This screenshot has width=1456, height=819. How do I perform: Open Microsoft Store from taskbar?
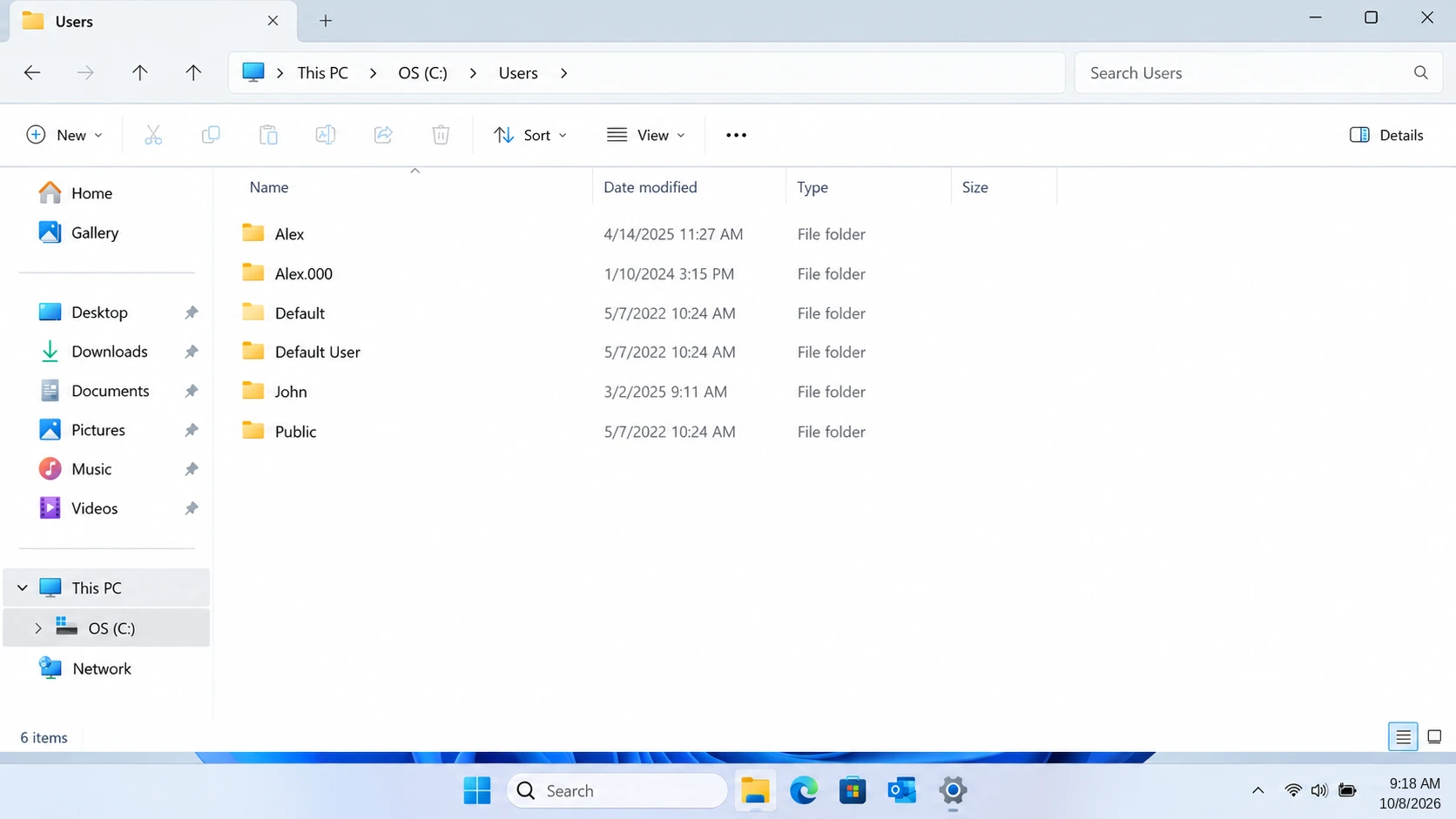[853, 790]
